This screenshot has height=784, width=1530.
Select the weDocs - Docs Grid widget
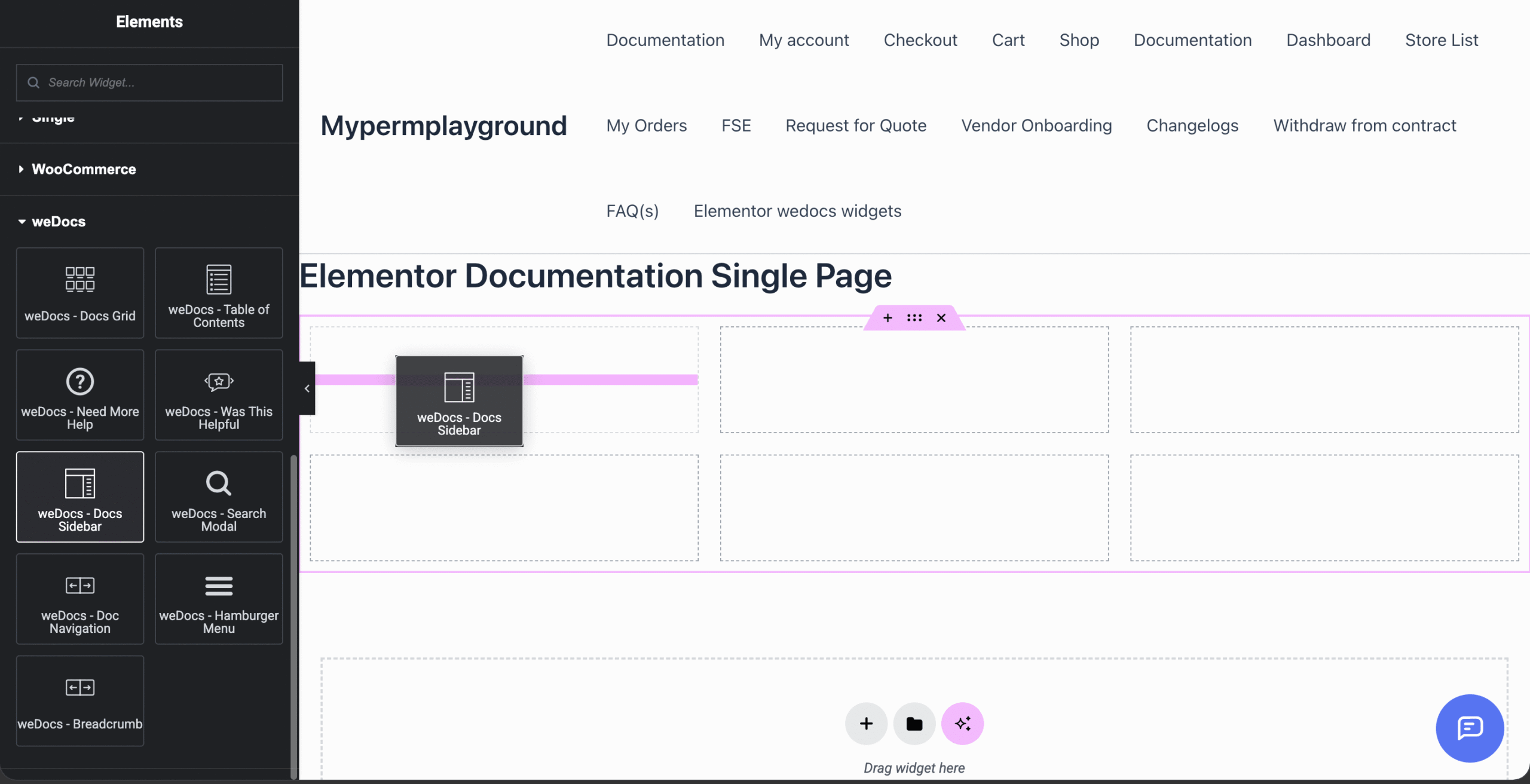pos(80,293)
